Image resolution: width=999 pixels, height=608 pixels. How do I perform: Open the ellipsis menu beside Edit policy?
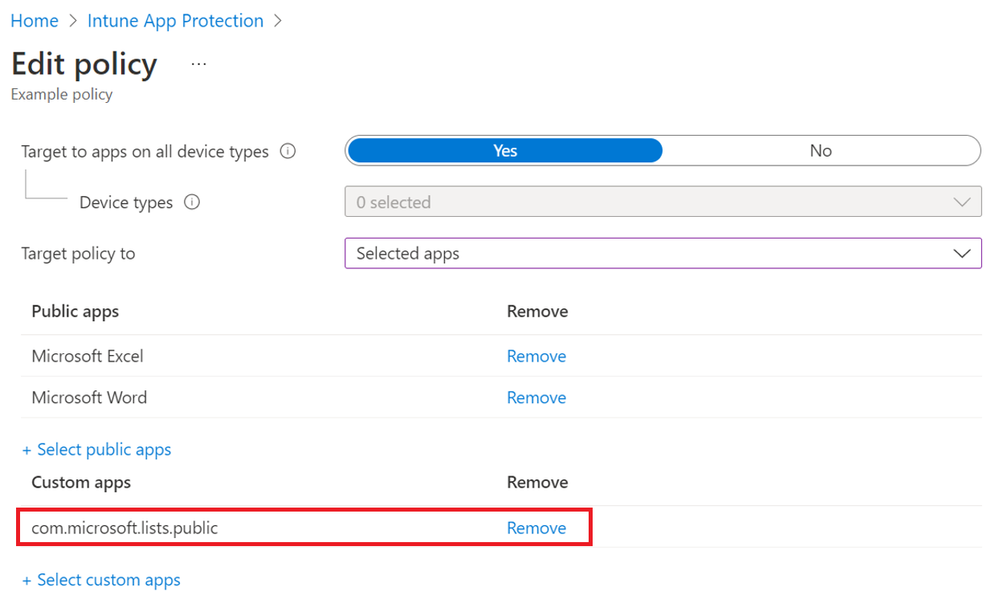click(x=199, y=64)
